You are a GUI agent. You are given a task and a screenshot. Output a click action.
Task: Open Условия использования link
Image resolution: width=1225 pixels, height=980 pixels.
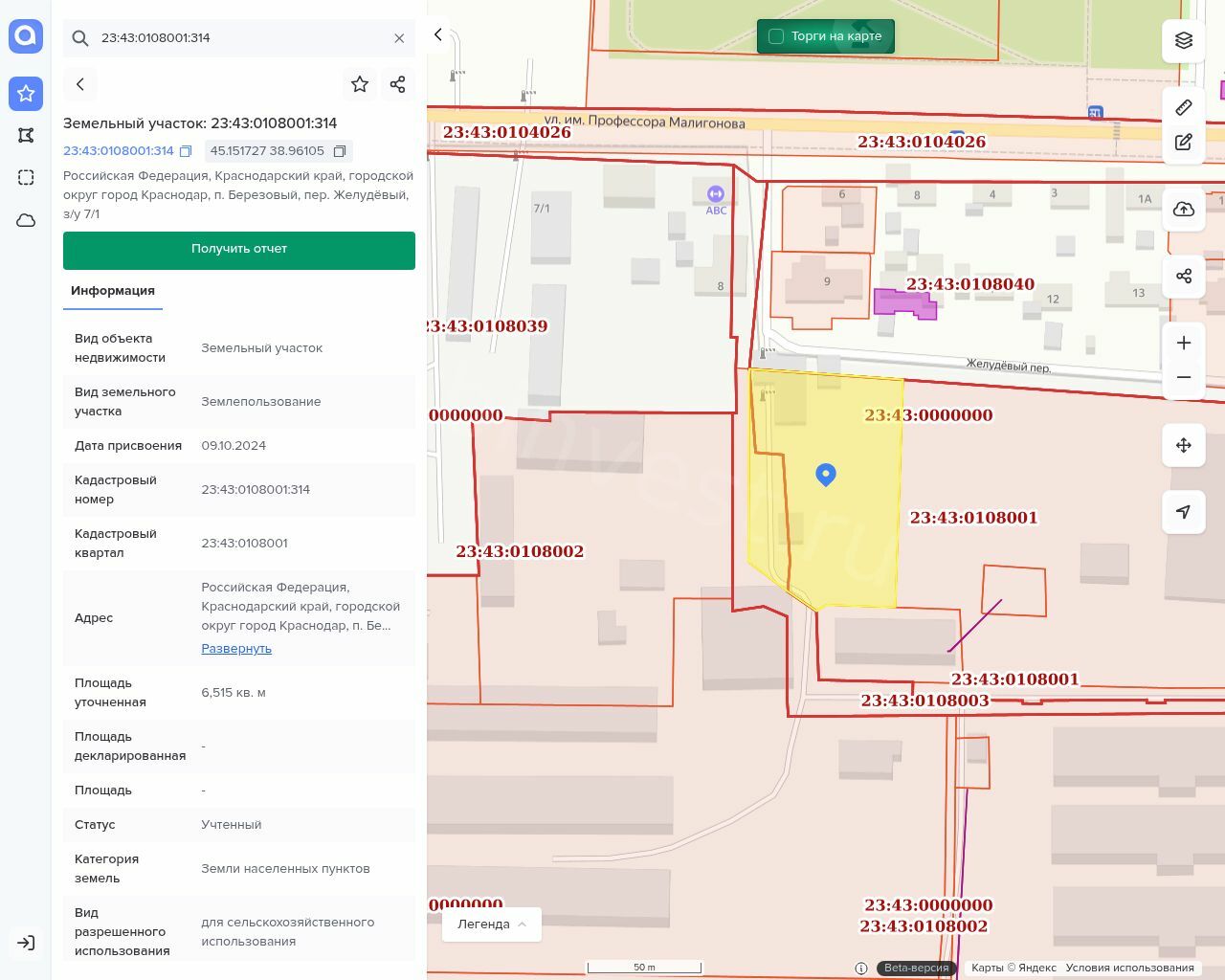1129,968
